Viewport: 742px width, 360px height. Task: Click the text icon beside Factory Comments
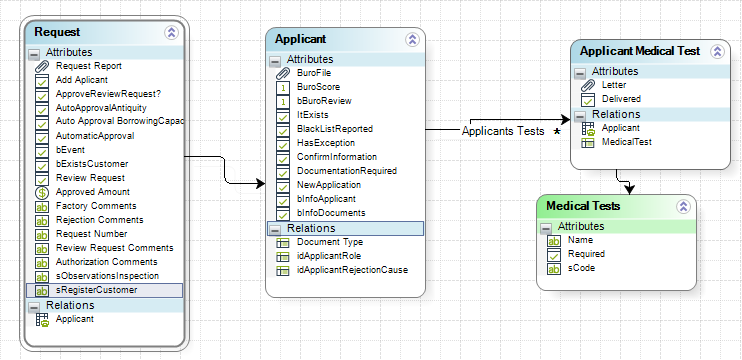pyautogui.click(x=42, y=207)
